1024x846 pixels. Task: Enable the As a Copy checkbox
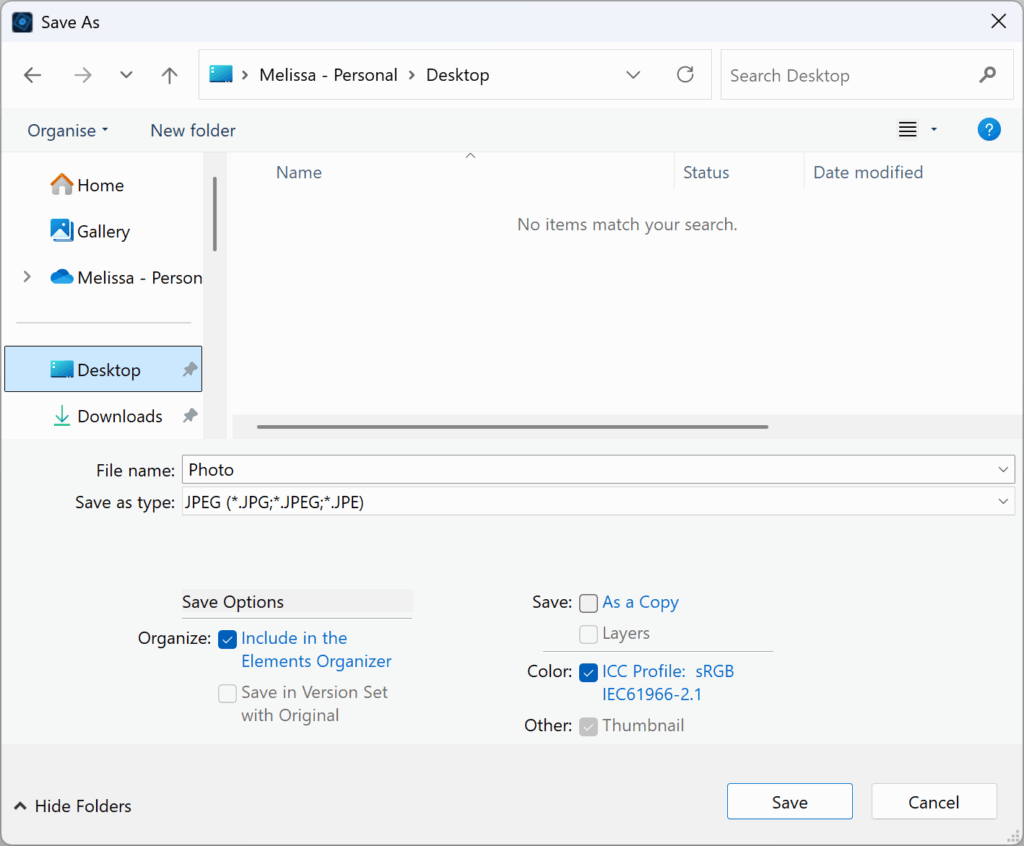pyautogui.click(x=589, y=603)
